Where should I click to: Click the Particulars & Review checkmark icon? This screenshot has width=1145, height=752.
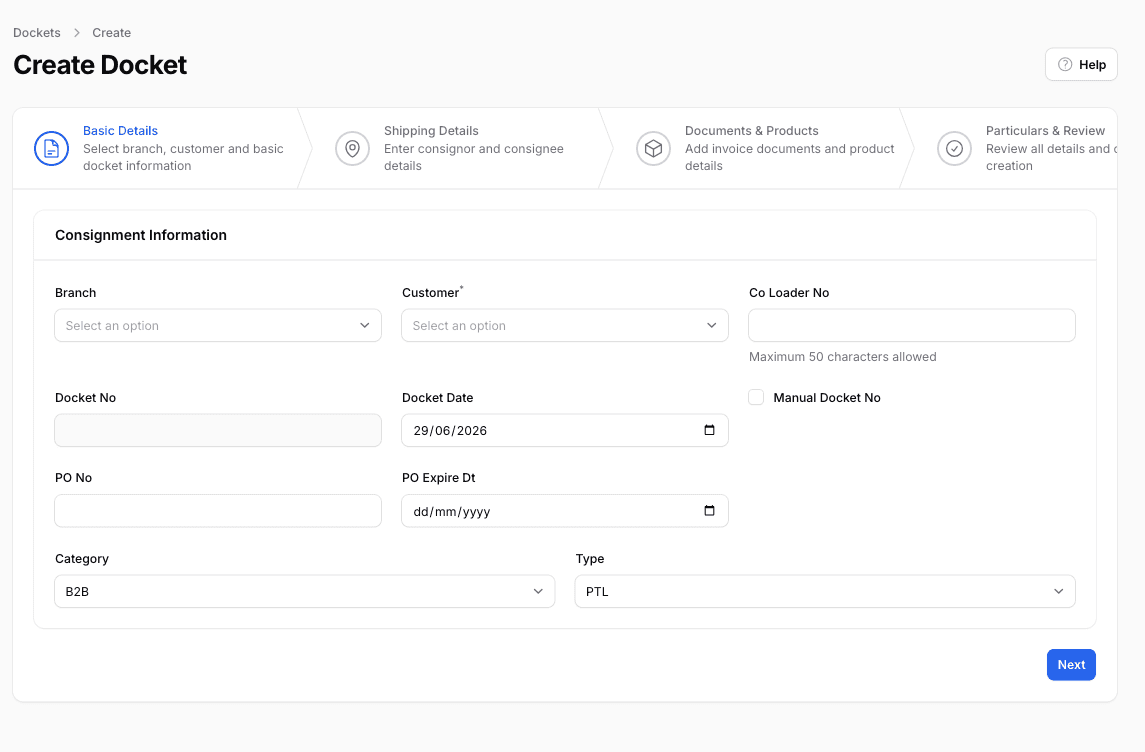pyautogui.click(x=954, y=149)
